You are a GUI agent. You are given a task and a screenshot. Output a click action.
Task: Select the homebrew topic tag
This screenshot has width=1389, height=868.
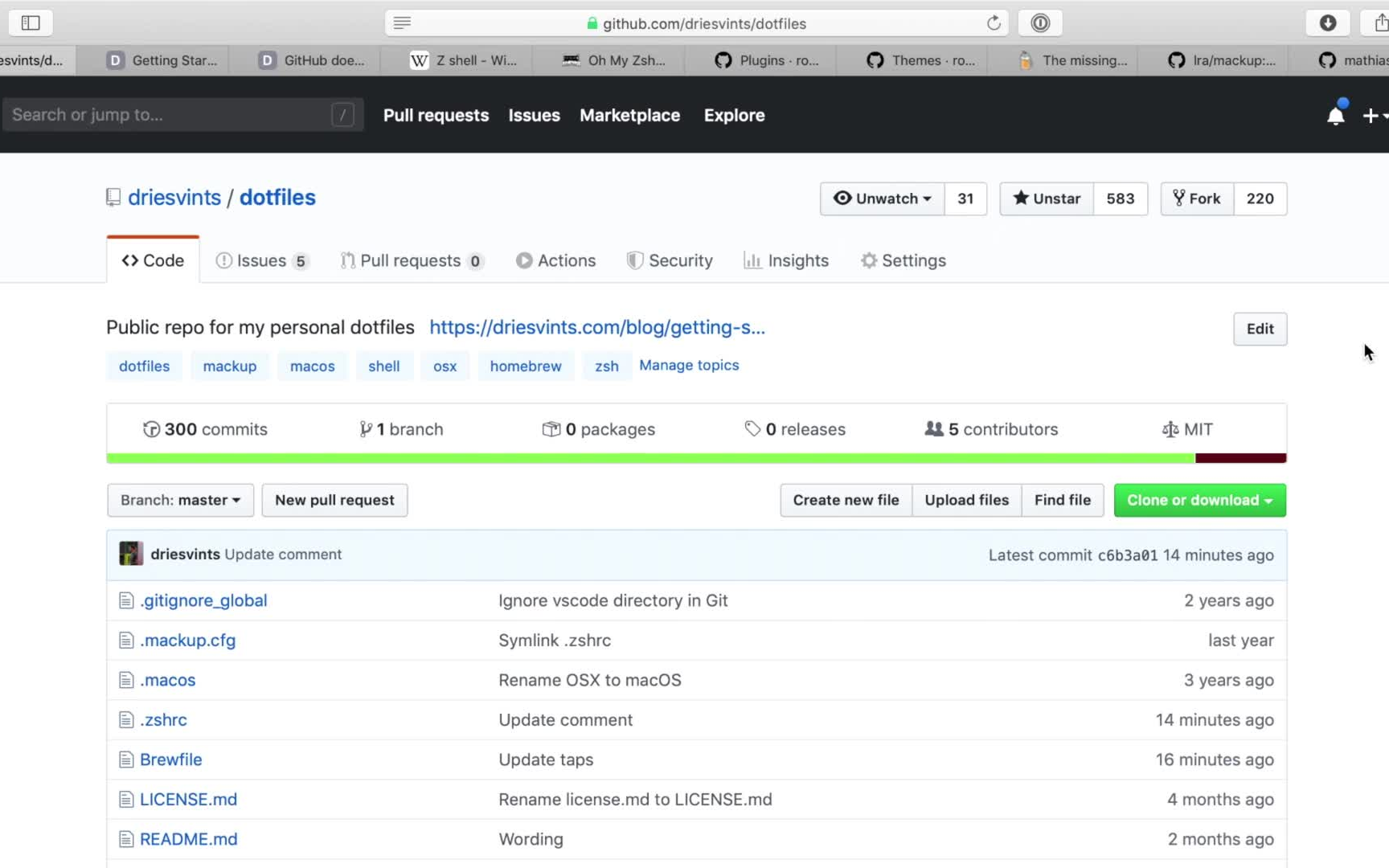[x=526, y=366]
